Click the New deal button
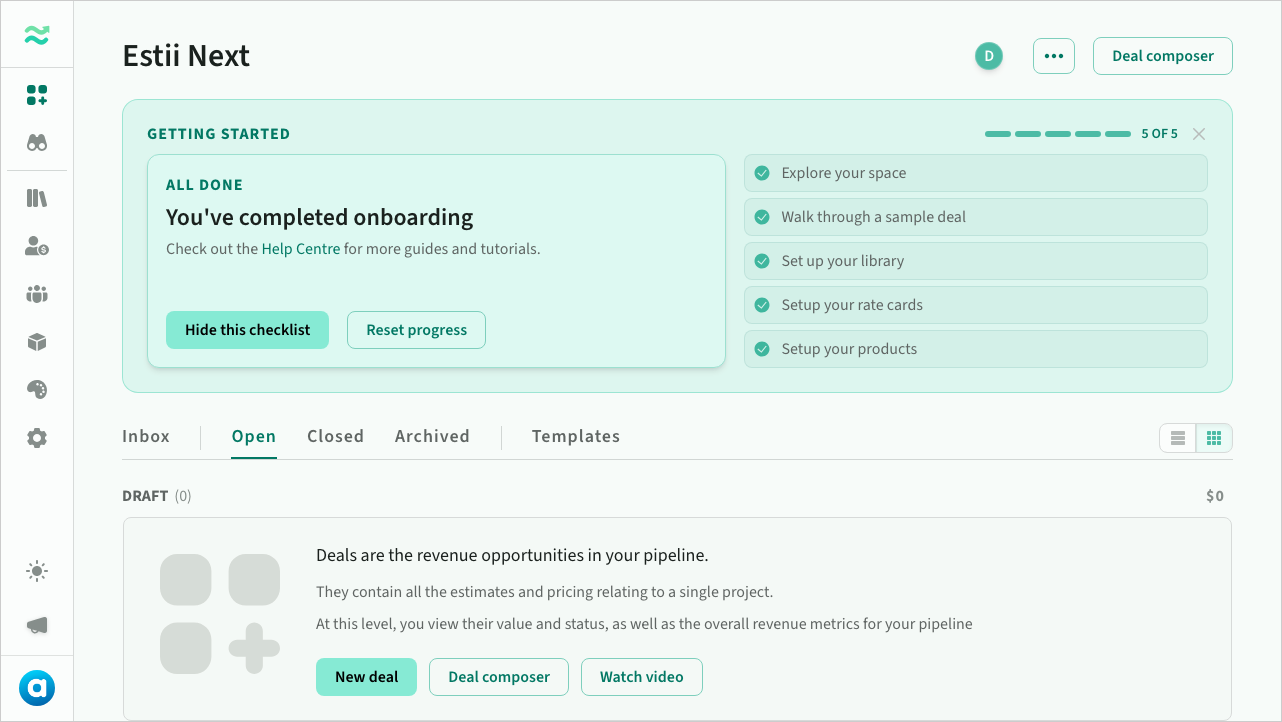1282x722 pixels. click(x=366, y=677)
